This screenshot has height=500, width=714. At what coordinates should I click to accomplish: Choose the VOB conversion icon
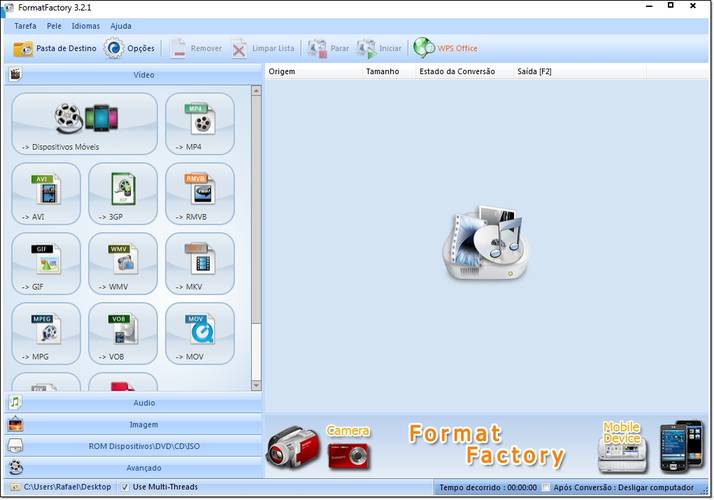[x=123, y=333]
